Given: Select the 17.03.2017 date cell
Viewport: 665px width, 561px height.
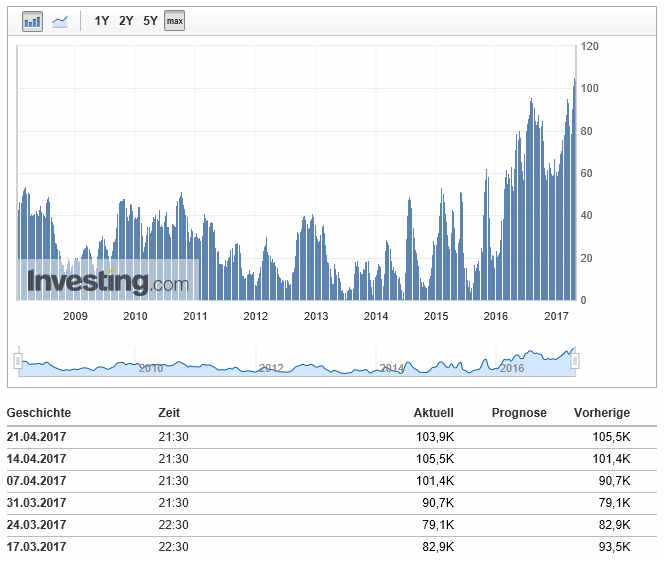Looking at the screenshot, I should tap(36, 547).
